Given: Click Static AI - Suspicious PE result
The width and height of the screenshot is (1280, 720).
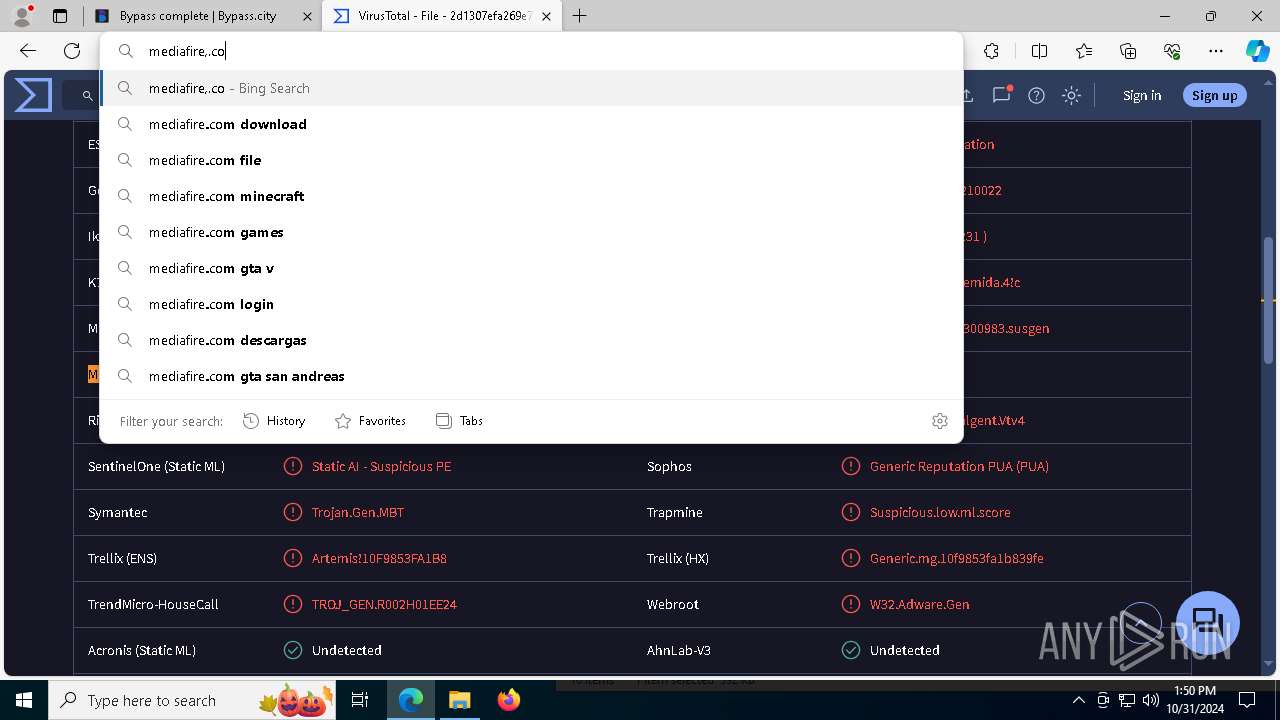Looking at the screenshot, I should pyautogui.click(x=381, y=466).
